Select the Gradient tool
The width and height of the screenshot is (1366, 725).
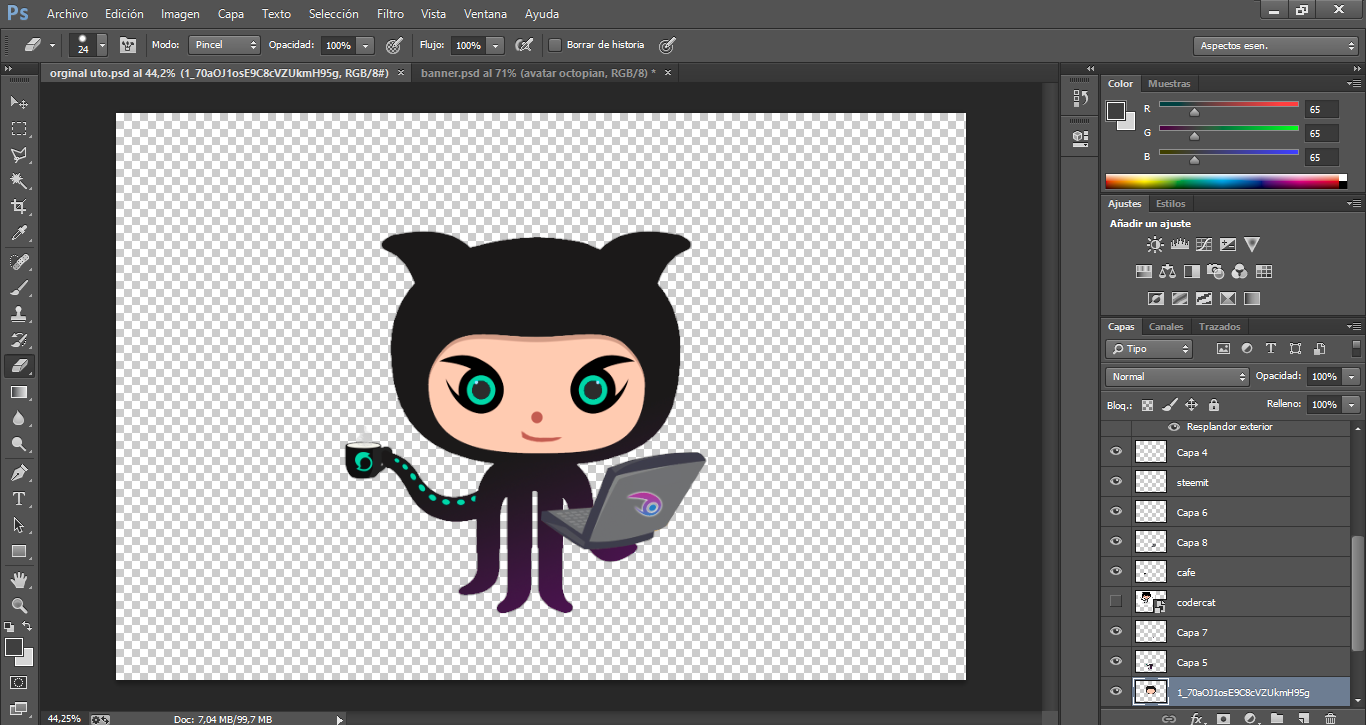[19, 392]
